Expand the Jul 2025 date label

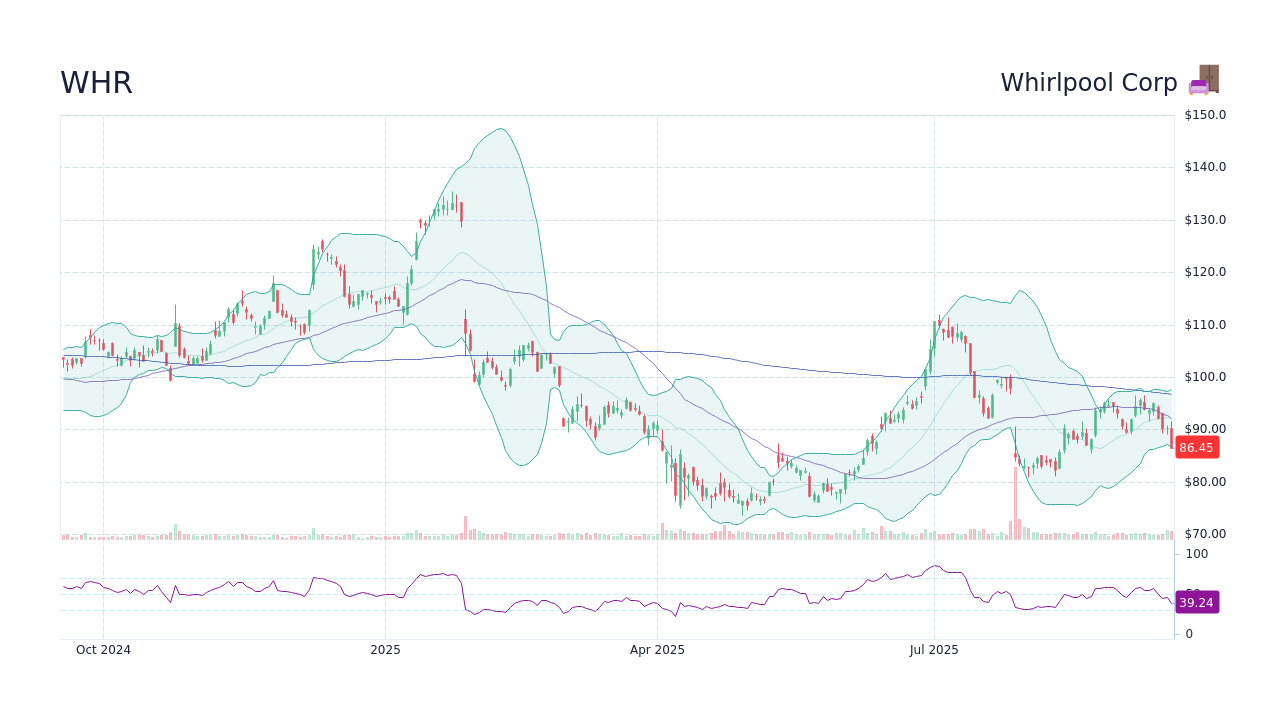click(x=935, y=649)
